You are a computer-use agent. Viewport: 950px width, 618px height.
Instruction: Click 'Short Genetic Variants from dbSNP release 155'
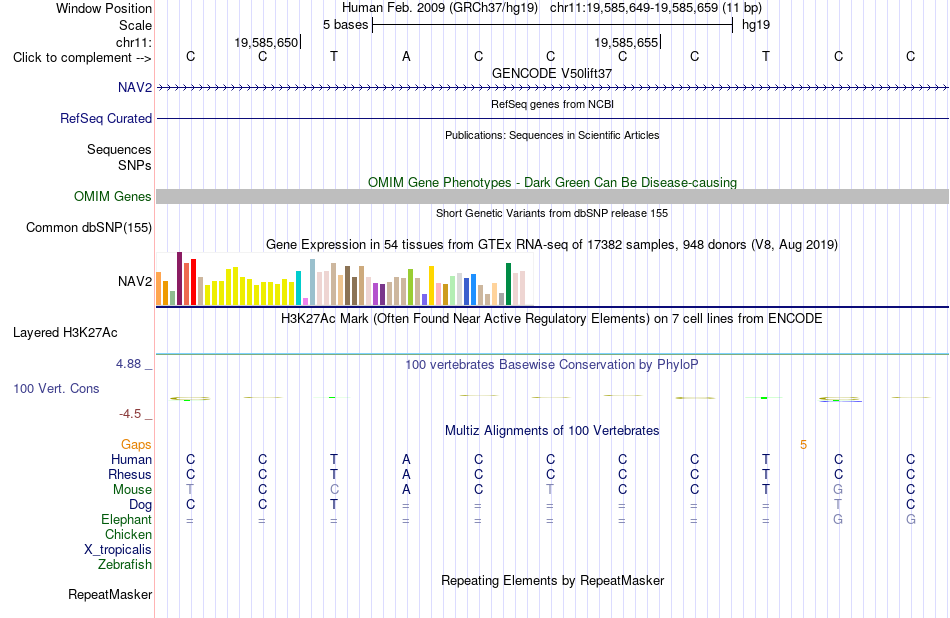(552, 213)
